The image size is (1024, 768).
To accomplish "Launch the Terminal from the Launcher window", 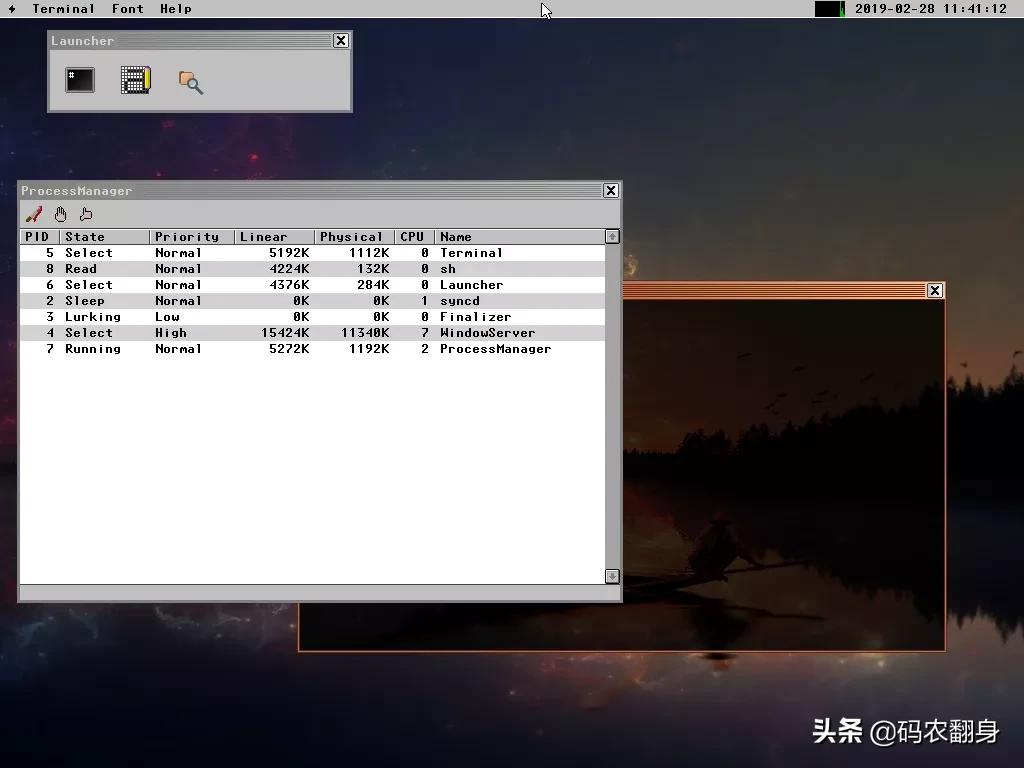I will pos(79,80).
